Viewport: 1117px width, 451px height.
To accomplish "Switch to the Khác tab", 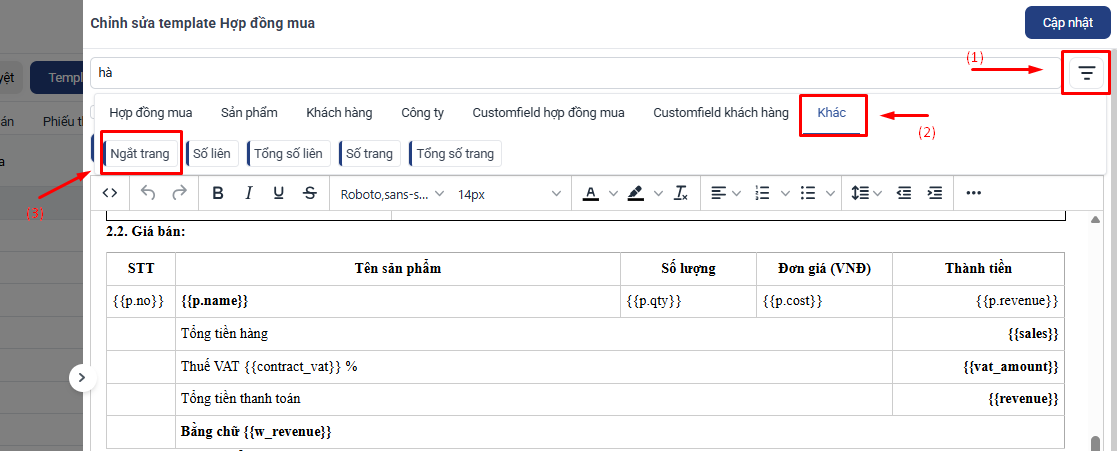I will pyautogui.click(x=832, y=113).
